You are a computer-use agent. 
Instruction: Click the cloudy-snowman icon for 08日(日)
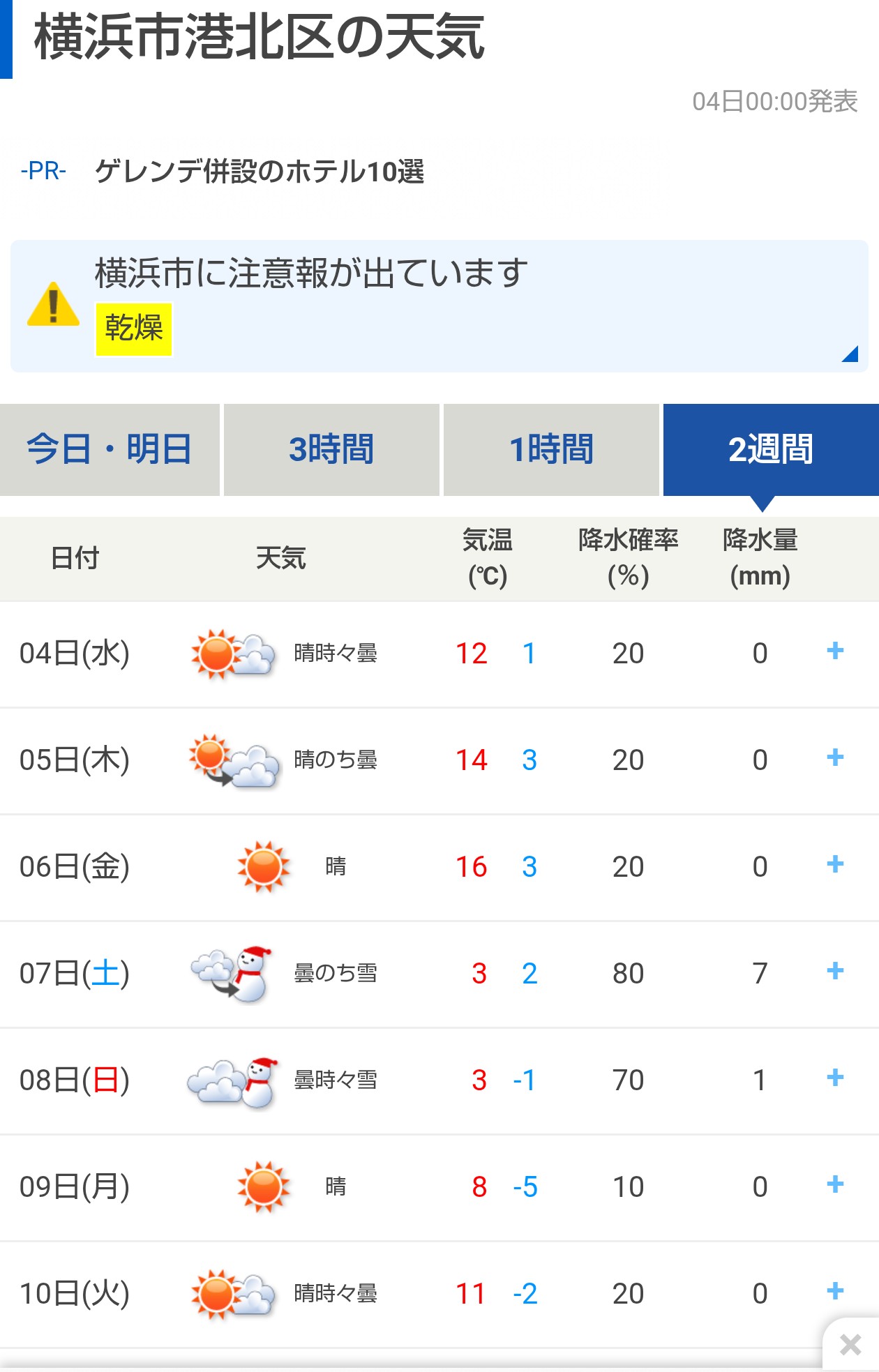(x=232, y=1081)
